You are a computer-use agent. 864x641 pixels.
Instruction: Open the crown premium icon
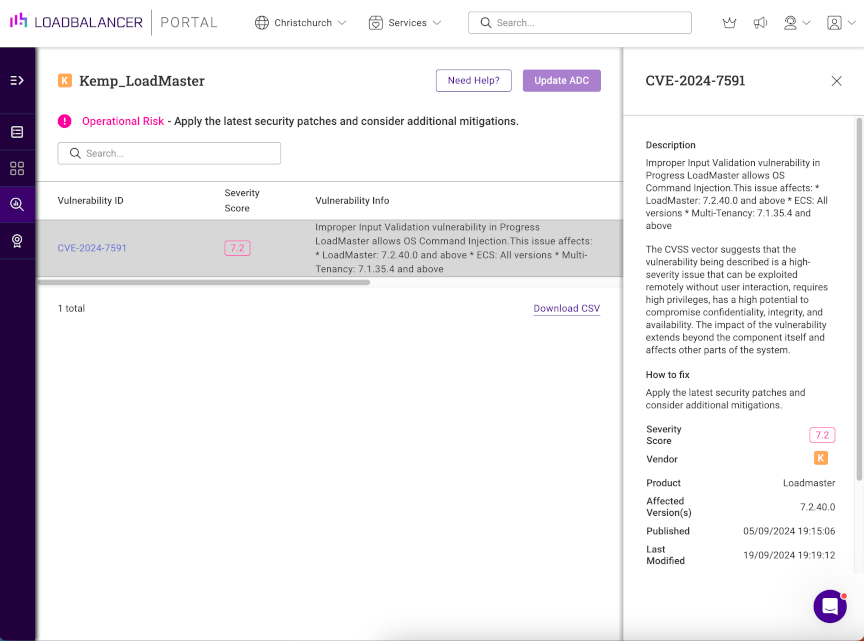pos(730,23)
